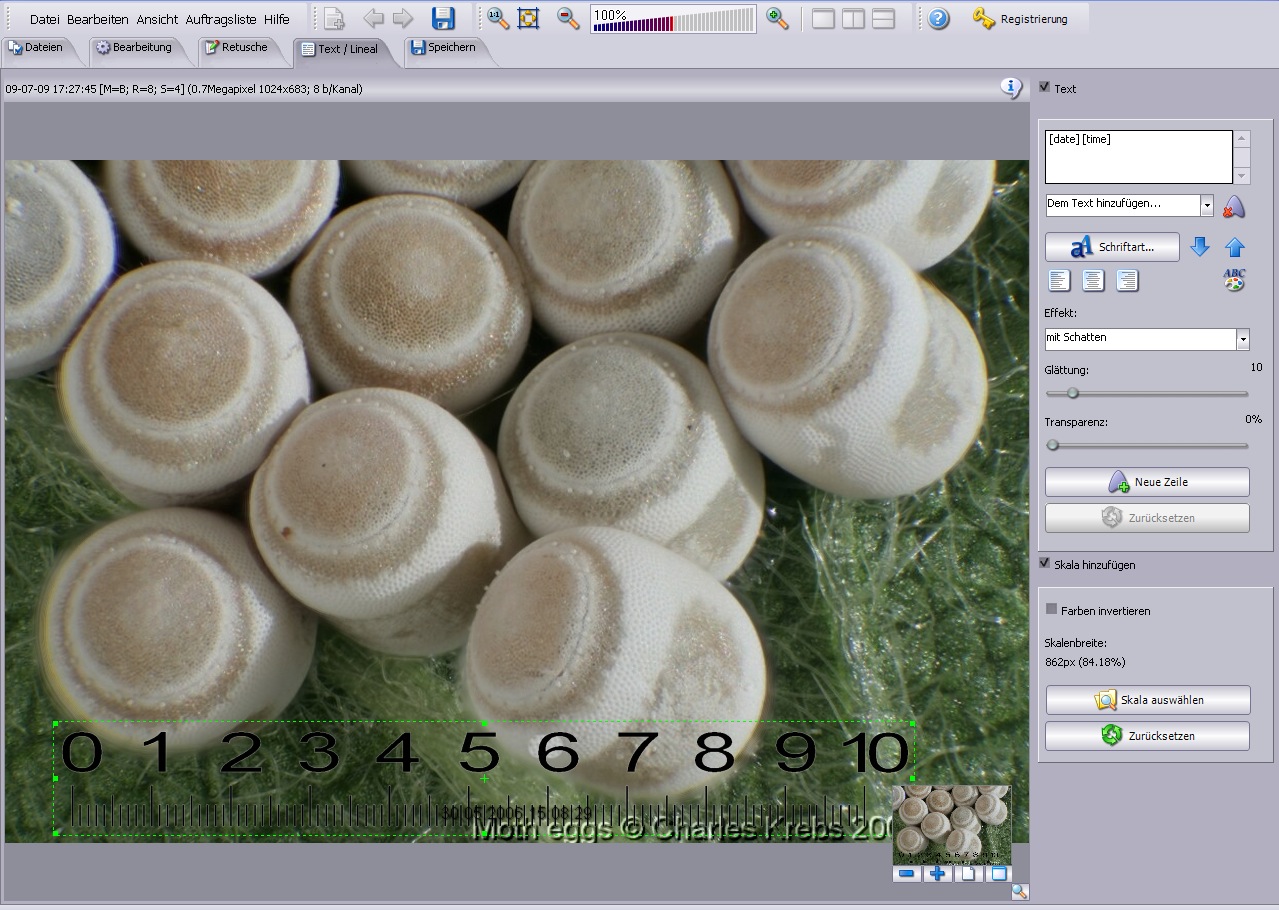The image size is (1279, 910).
Task: Click the Skala auswählen button
Action: (x=1148, y=700)
